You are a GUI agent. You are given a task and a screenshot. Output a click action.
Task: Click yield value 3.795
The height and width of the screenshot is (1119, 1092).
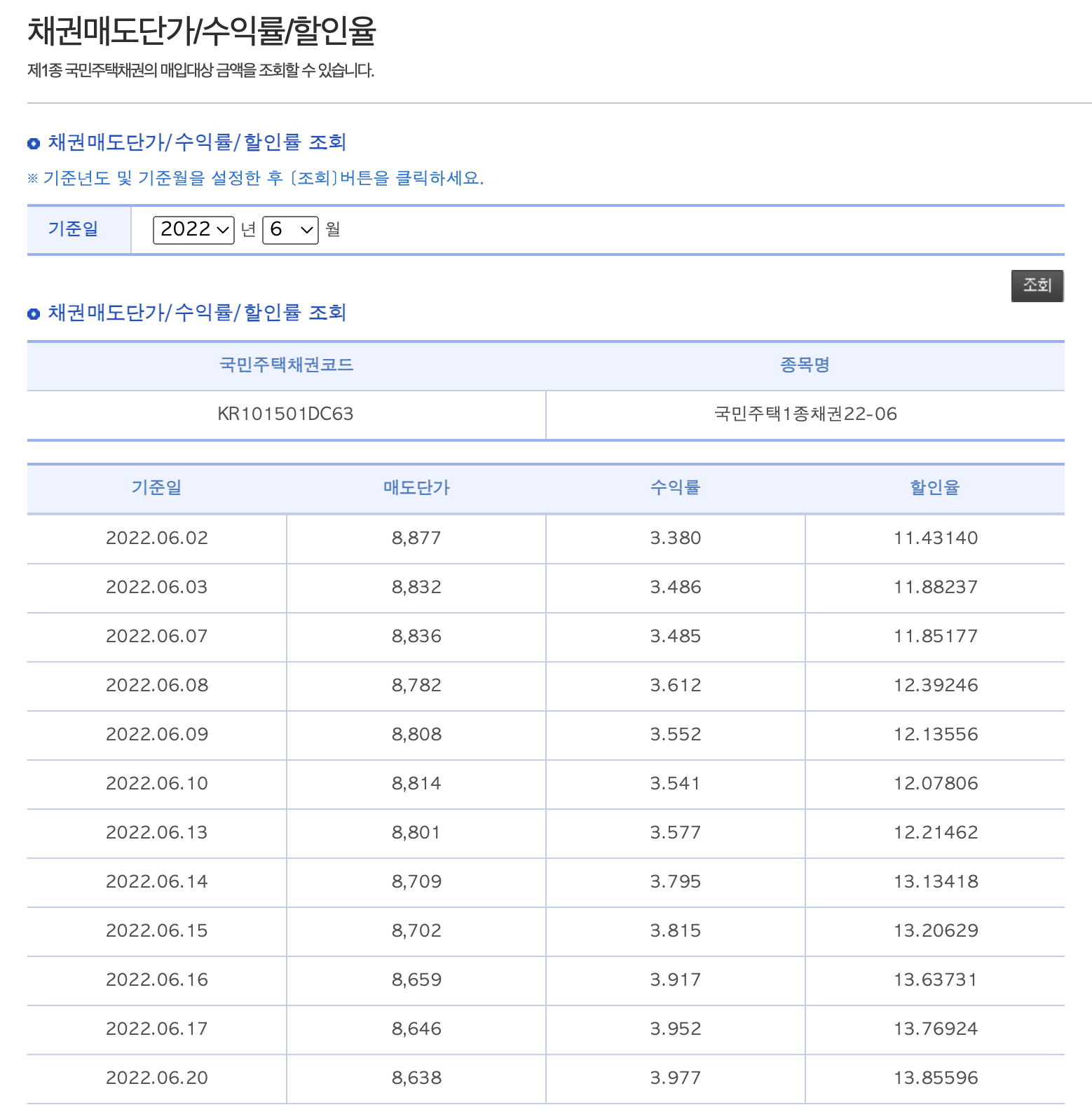[676, 882]
